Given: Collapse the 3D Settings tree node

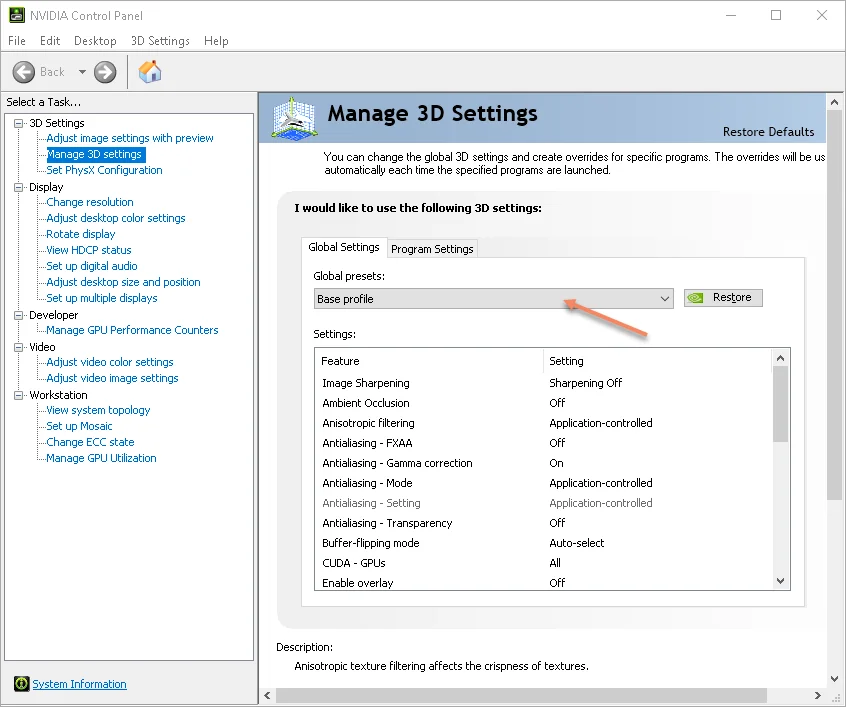Looking at the screenshot, I should coord(18,123).
